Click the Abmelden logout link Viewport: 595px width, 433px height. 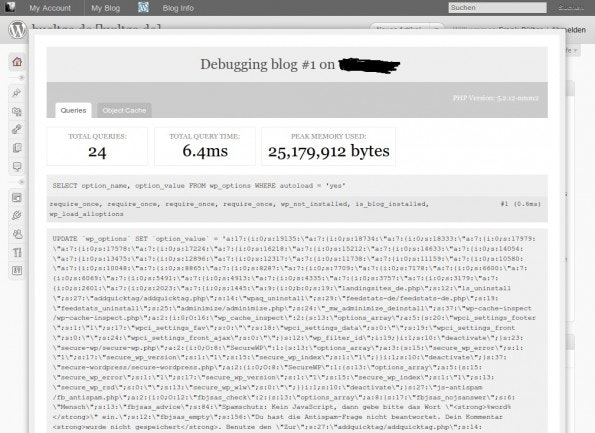tap(569, 30)
